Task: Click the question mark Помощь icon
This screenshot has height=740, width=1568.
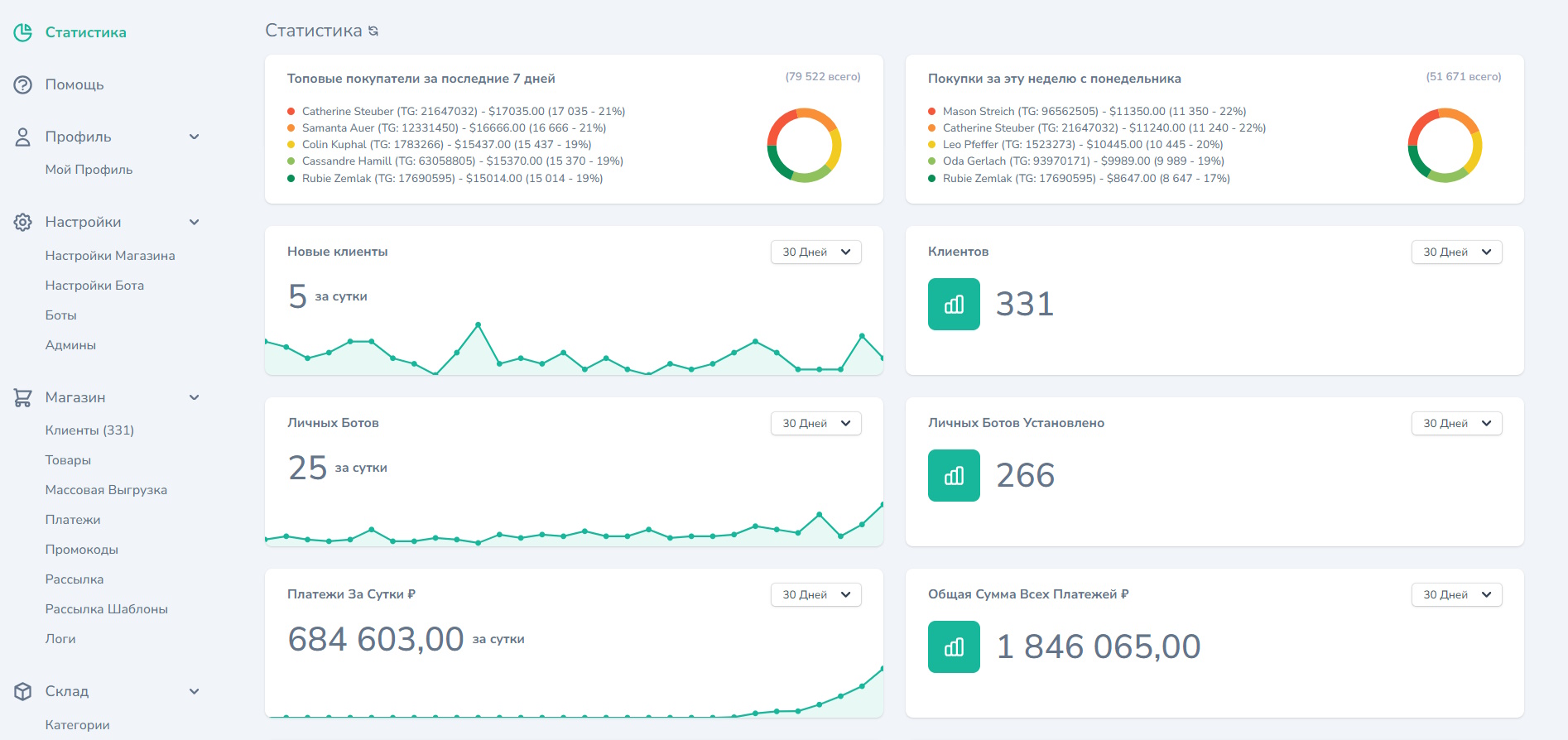Action: coord(23,84)
